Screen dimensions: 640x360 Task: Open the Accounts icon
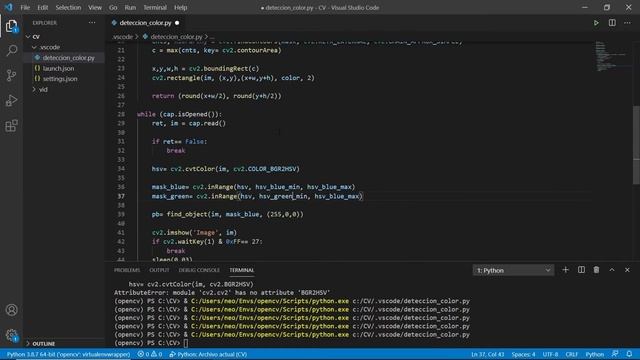click(x=11, y=310)
